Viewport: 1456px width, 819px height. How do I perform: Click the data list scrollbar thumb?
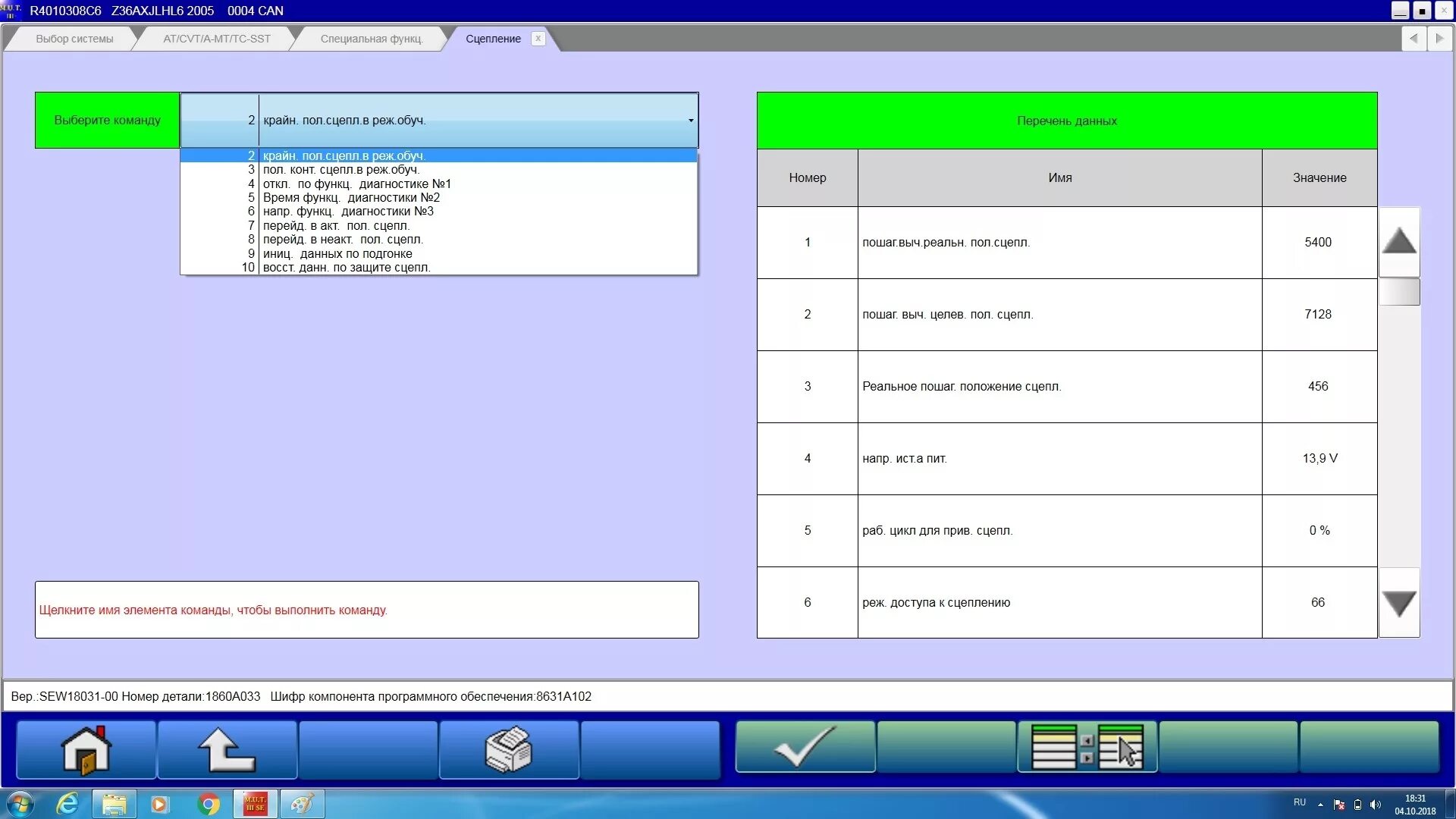(x=1399, y=292)
